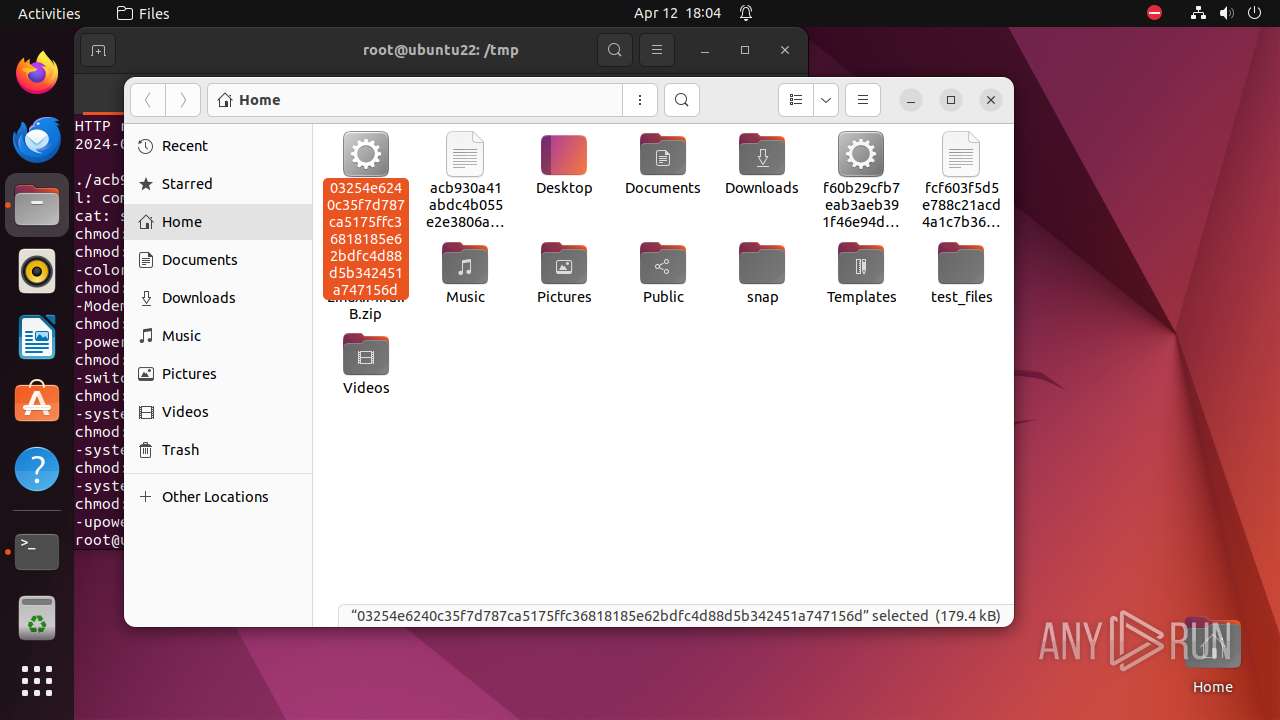
Task: Select the acb930a41abdc4b055e2e3806a… text file
Action: click(x=465, y=181)
